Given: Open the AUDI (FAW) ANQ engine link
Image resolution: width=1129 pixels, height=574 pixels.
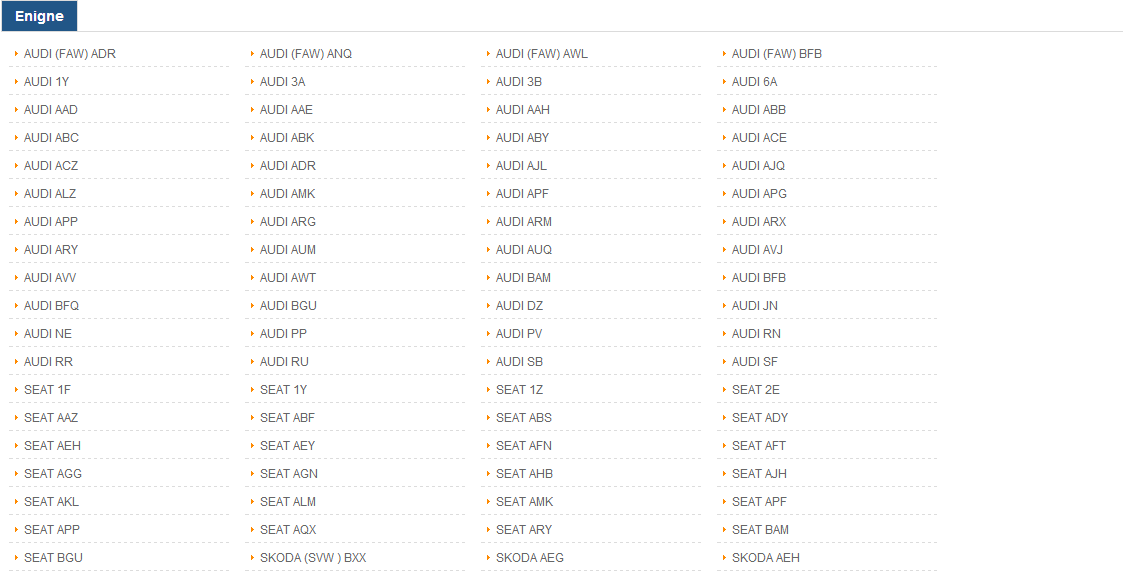Looking at the screenshot, I should (x=305, y=53).
